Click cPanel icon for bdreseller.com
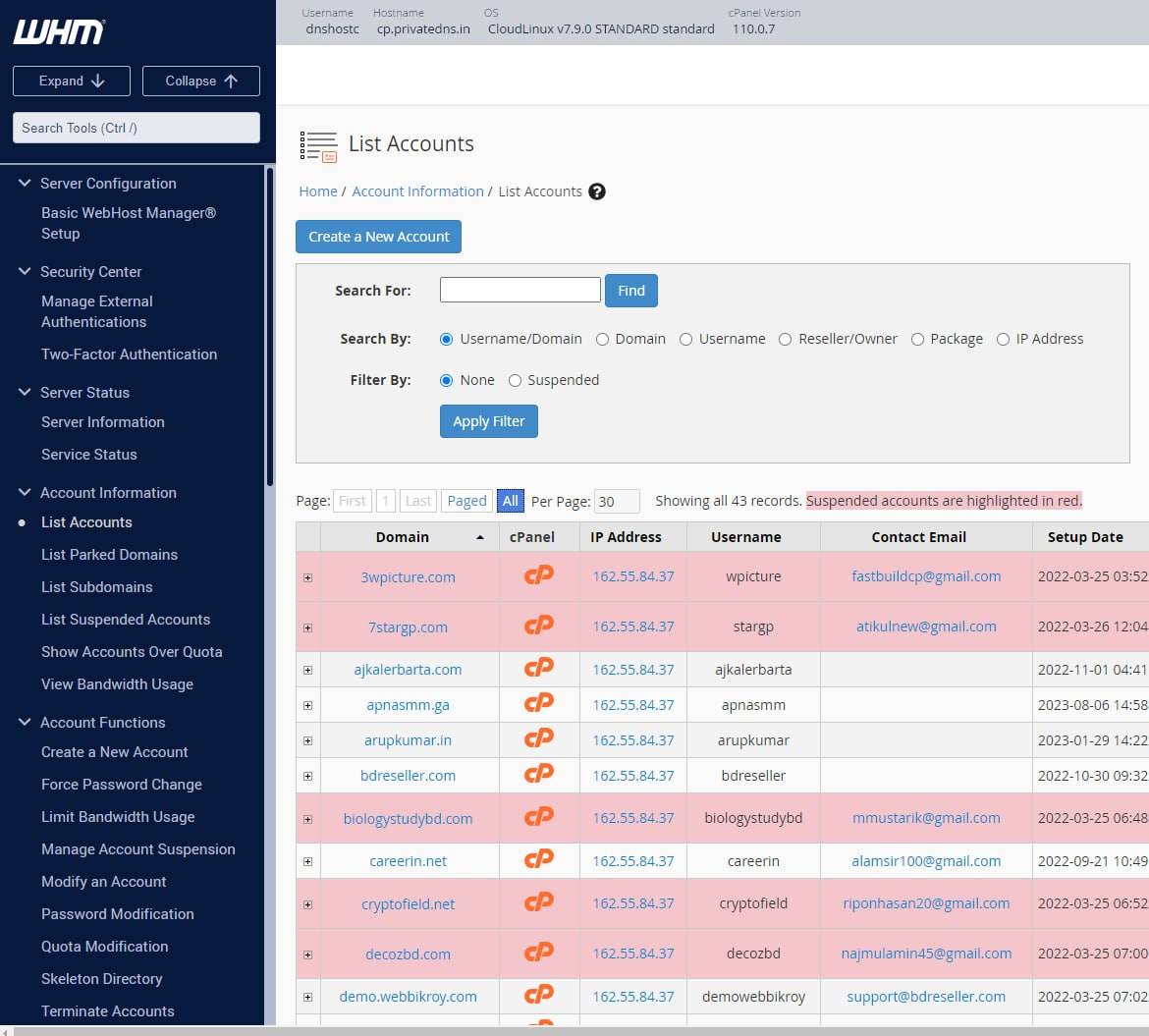 coord(538,775)
